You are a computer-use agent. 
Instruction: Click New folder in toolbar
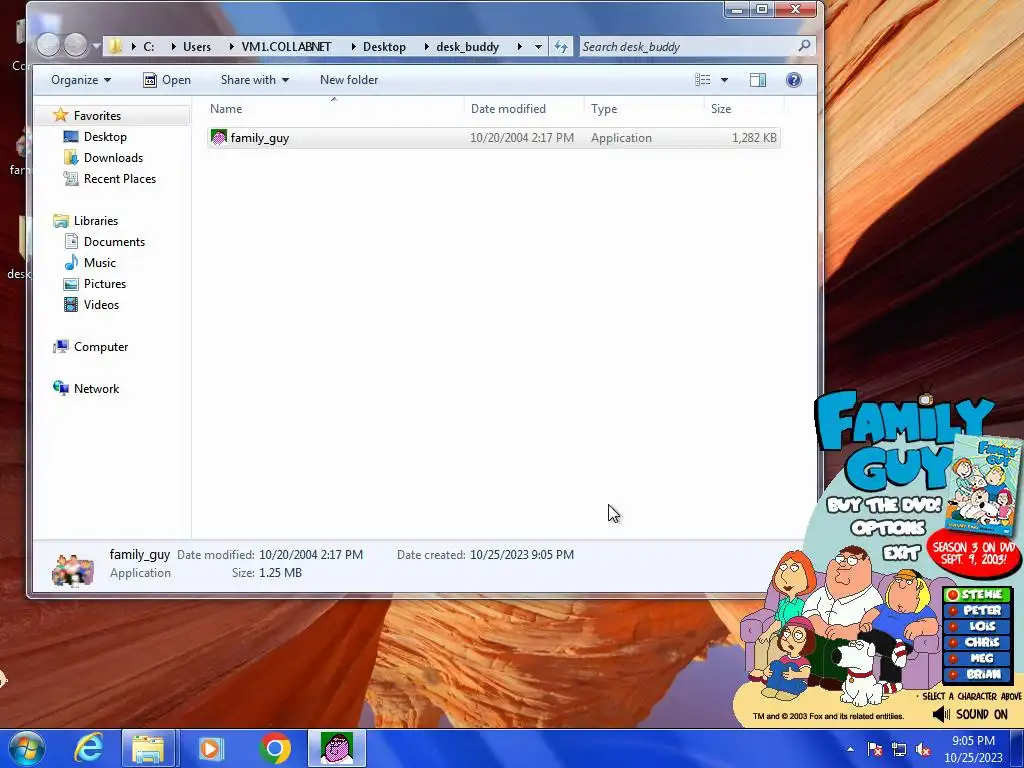pos(349,80)
